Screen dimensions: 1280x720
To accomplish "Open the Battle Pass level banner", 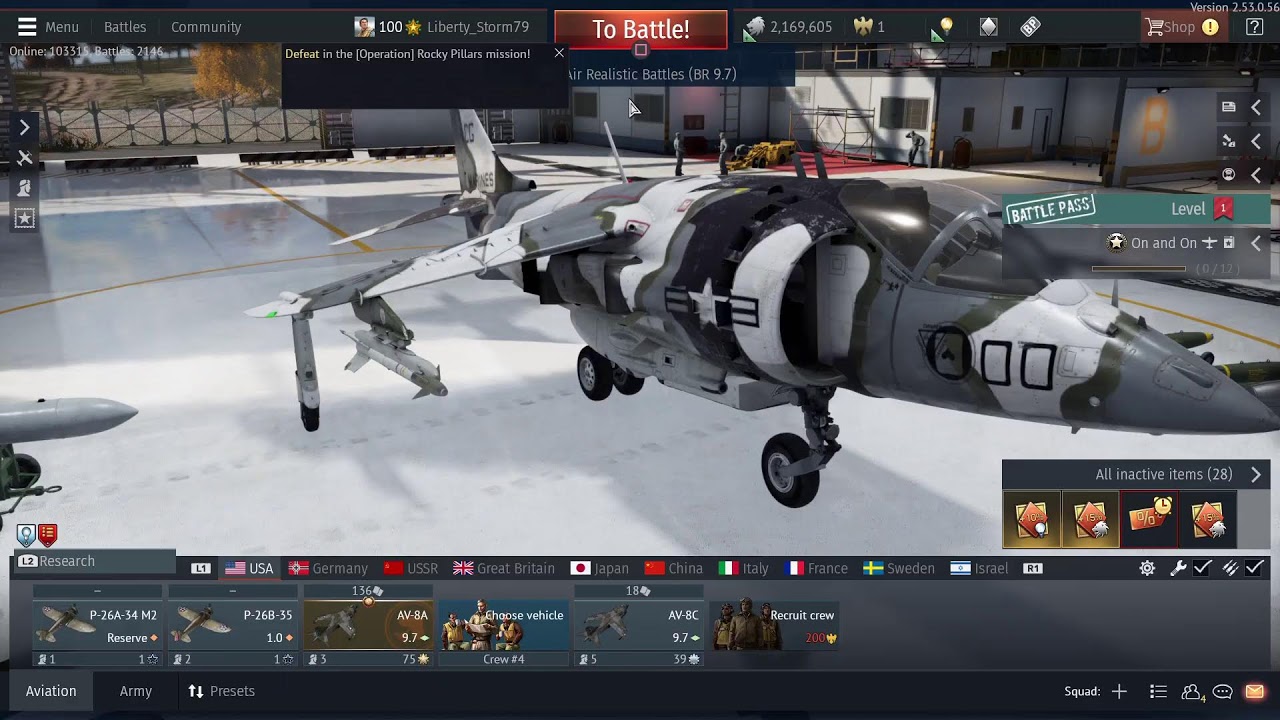I will point(1137,209).
